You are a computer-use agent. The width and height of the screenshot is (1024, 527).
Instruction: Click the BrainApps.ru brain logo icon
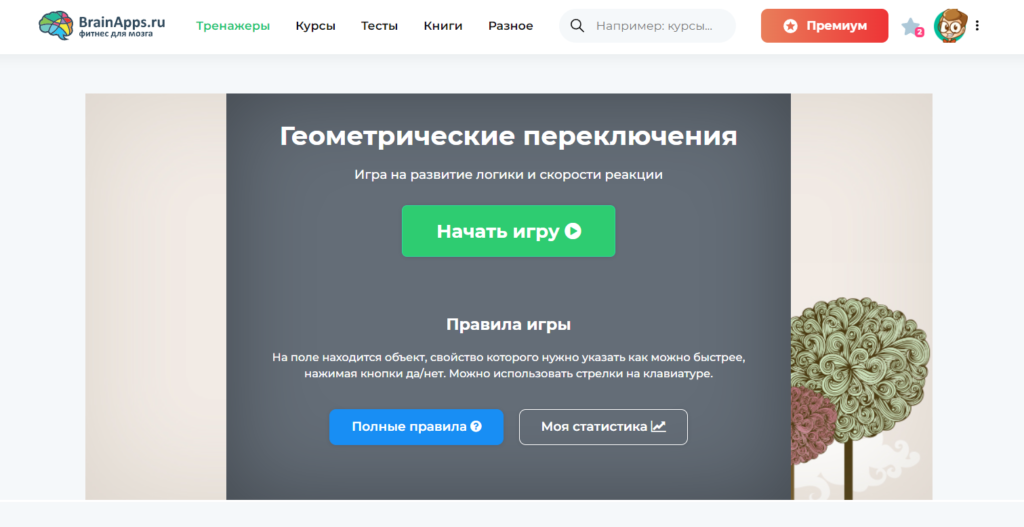(55, 26)
